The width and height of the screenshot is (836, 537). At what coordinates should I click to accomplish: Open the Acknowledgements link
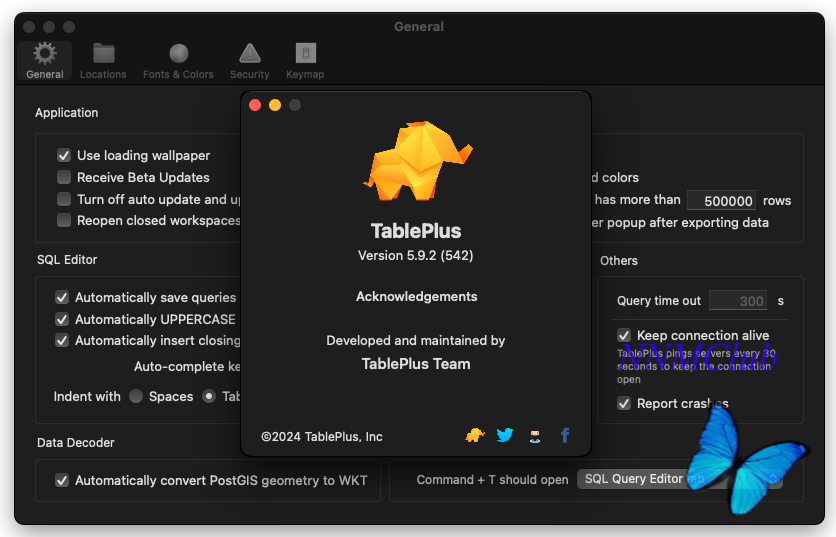coord(416,296)
